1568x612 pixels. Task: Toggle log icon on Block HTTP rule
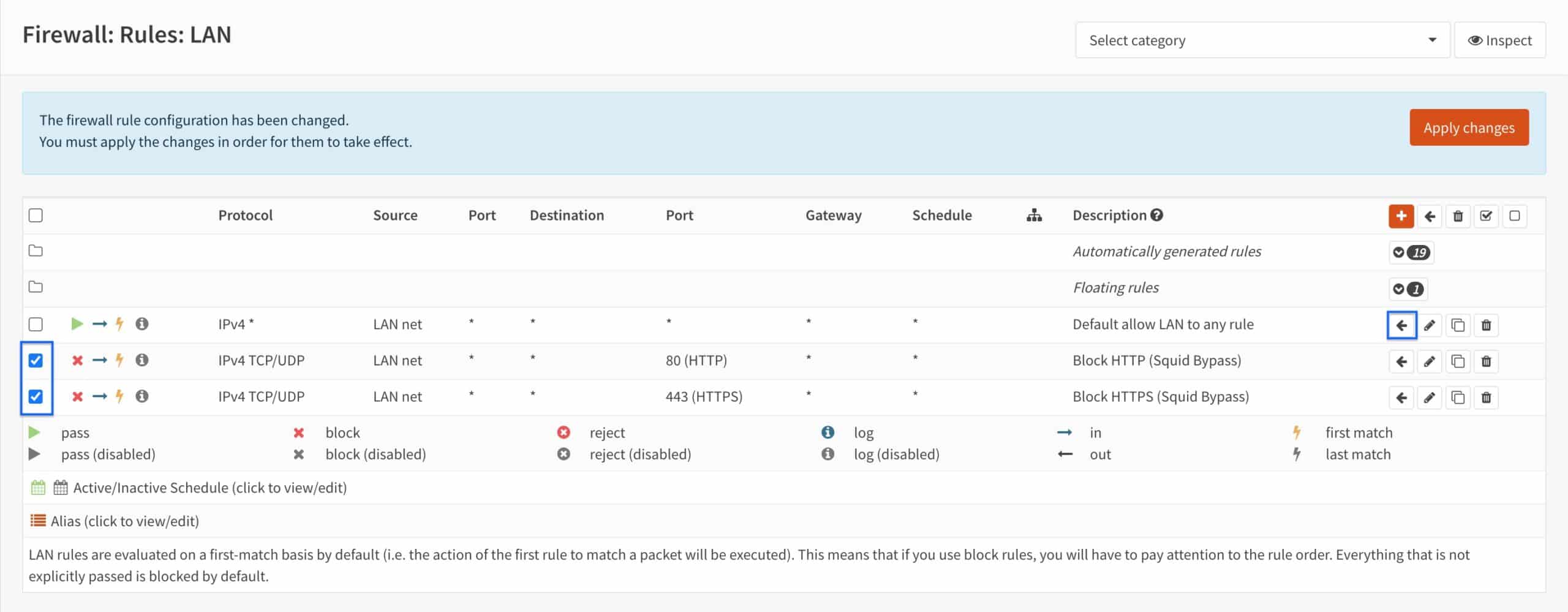(x=142, y=360)
